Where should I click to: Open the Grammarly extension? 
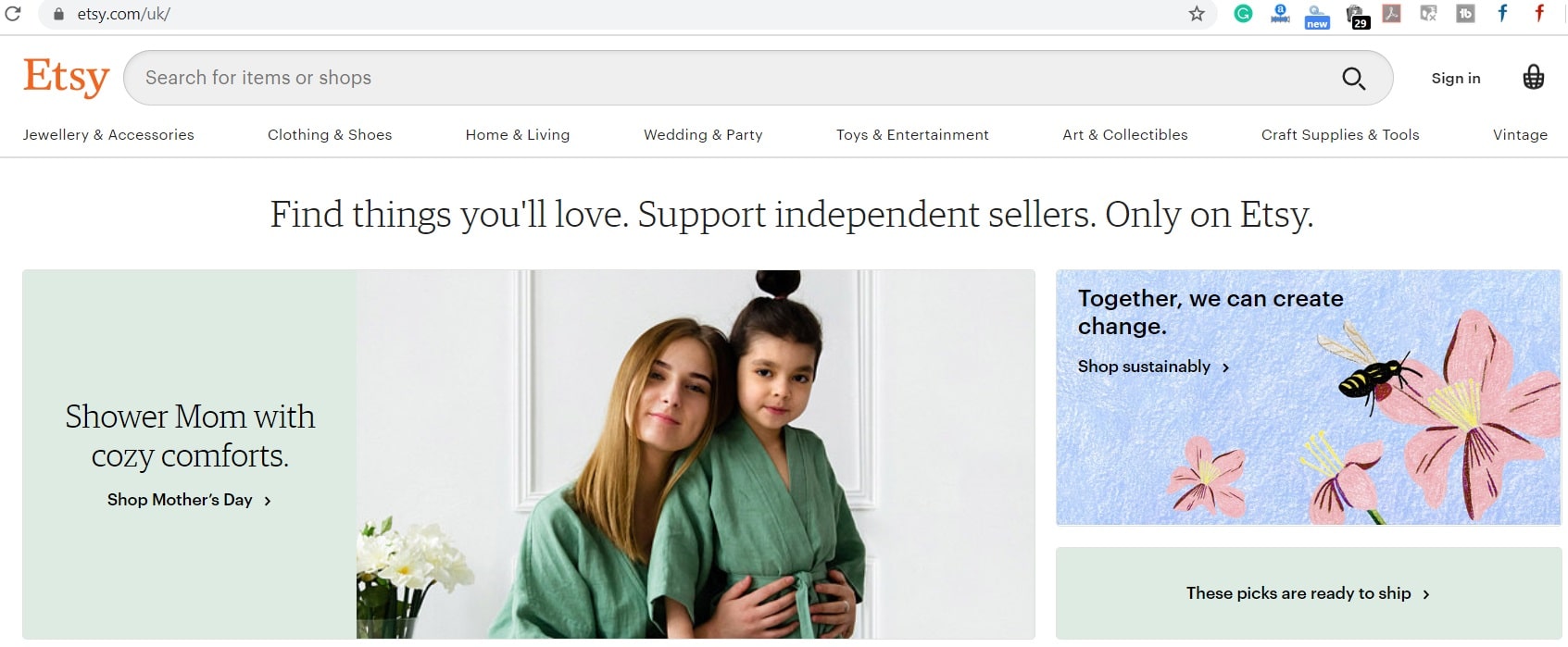1243,14
